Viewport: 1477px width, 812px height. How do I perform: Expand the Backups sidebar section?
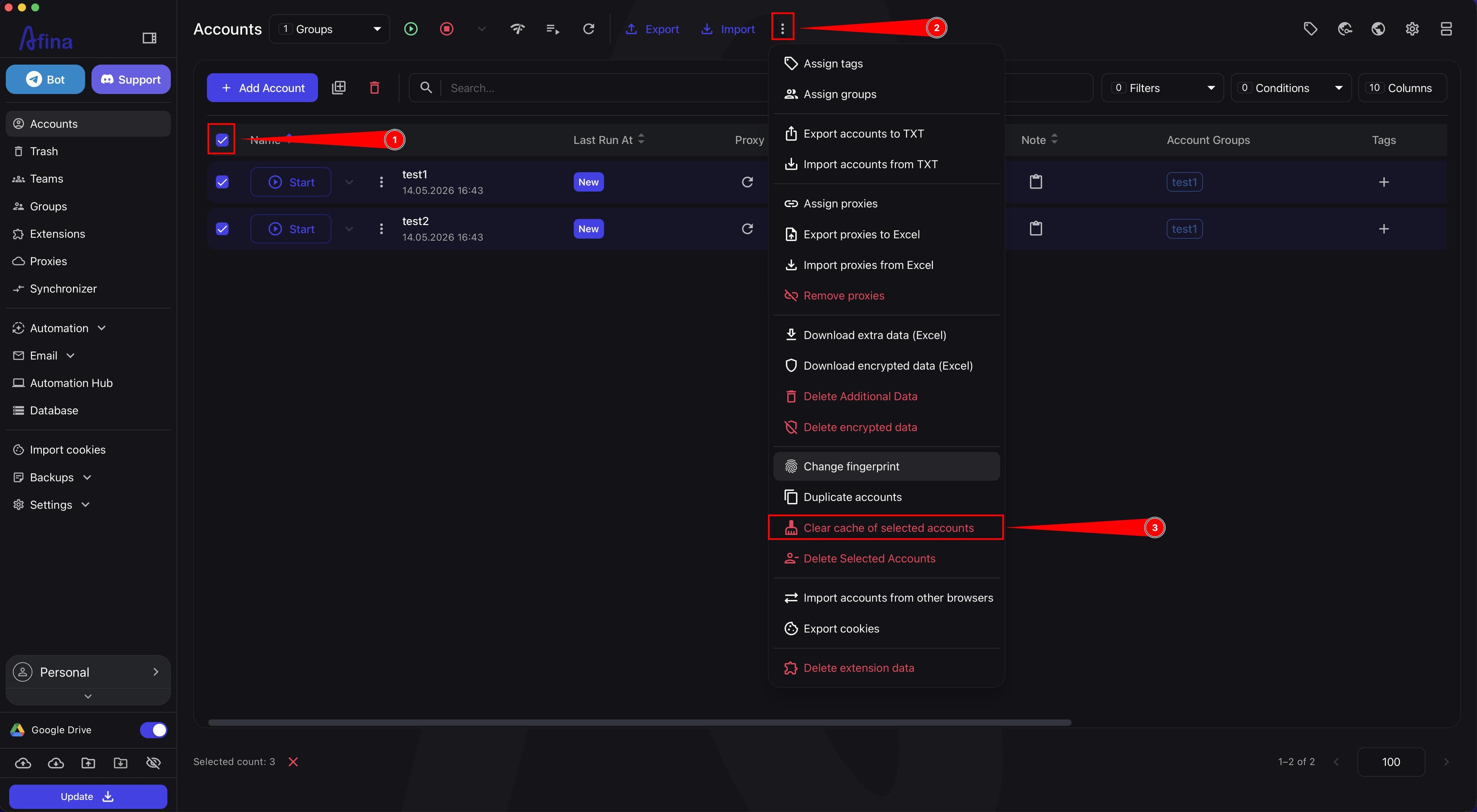click(x=88, y=477)
